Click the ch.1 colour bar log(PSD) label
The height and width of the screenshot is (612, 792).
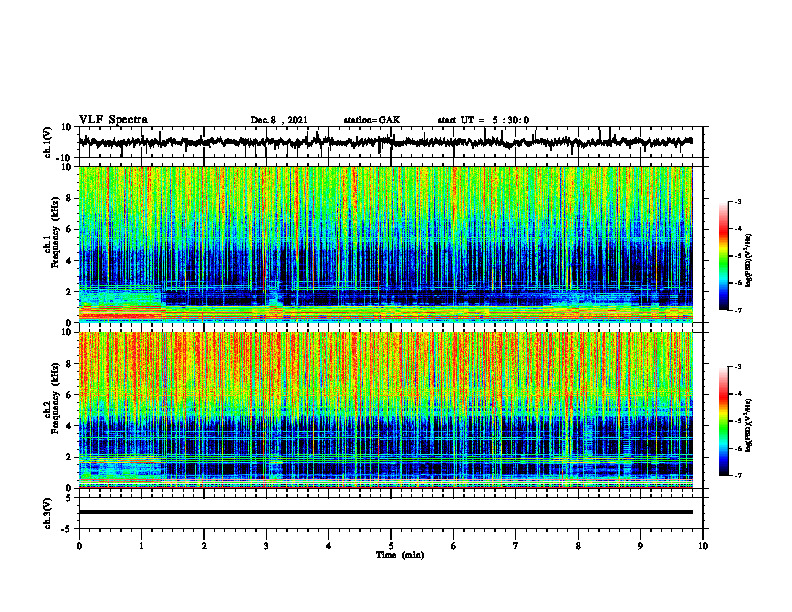pos(748,260)
